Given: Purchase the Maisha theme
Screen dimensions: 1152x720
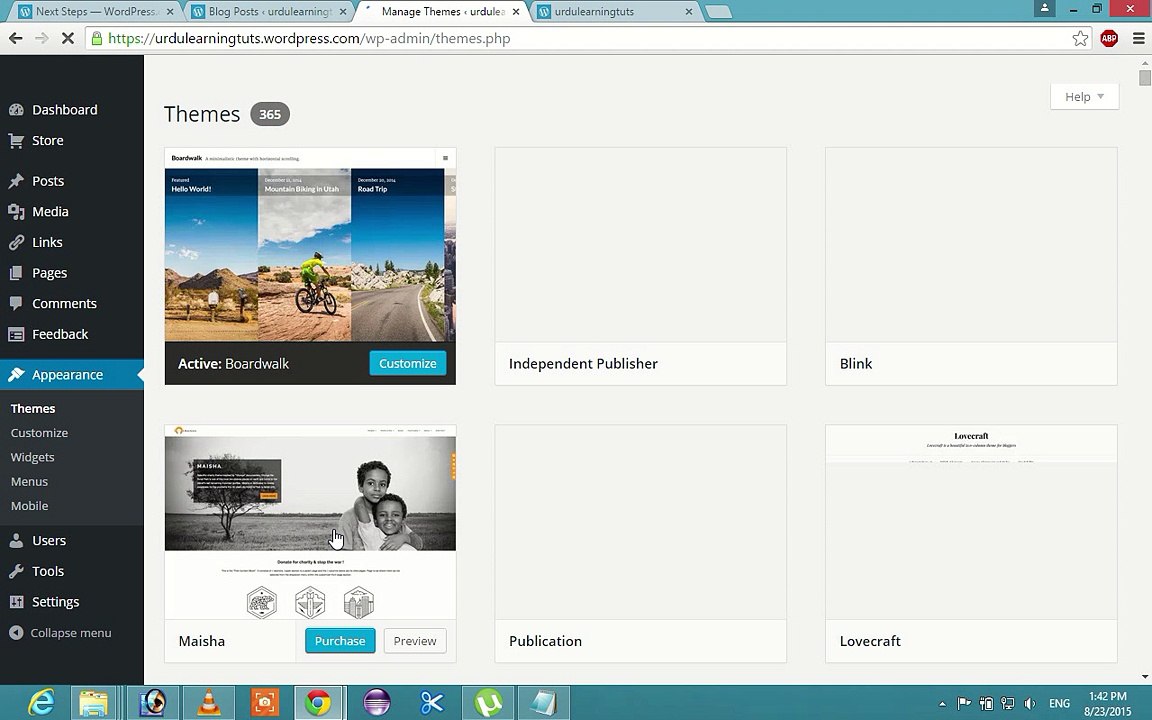Looking at the screenshot, I should pyautogui.click(x=340, y=641).
